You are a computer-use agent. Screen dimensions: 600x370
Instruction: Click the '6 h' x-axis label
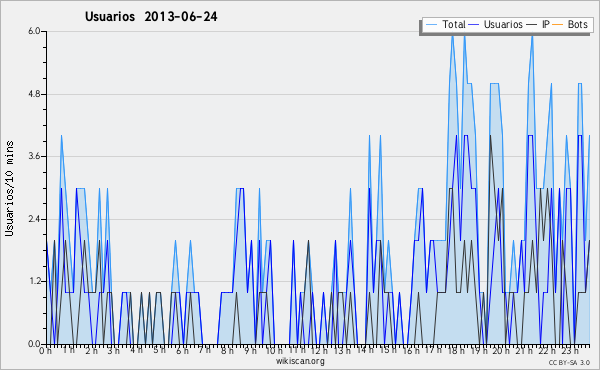183,350
